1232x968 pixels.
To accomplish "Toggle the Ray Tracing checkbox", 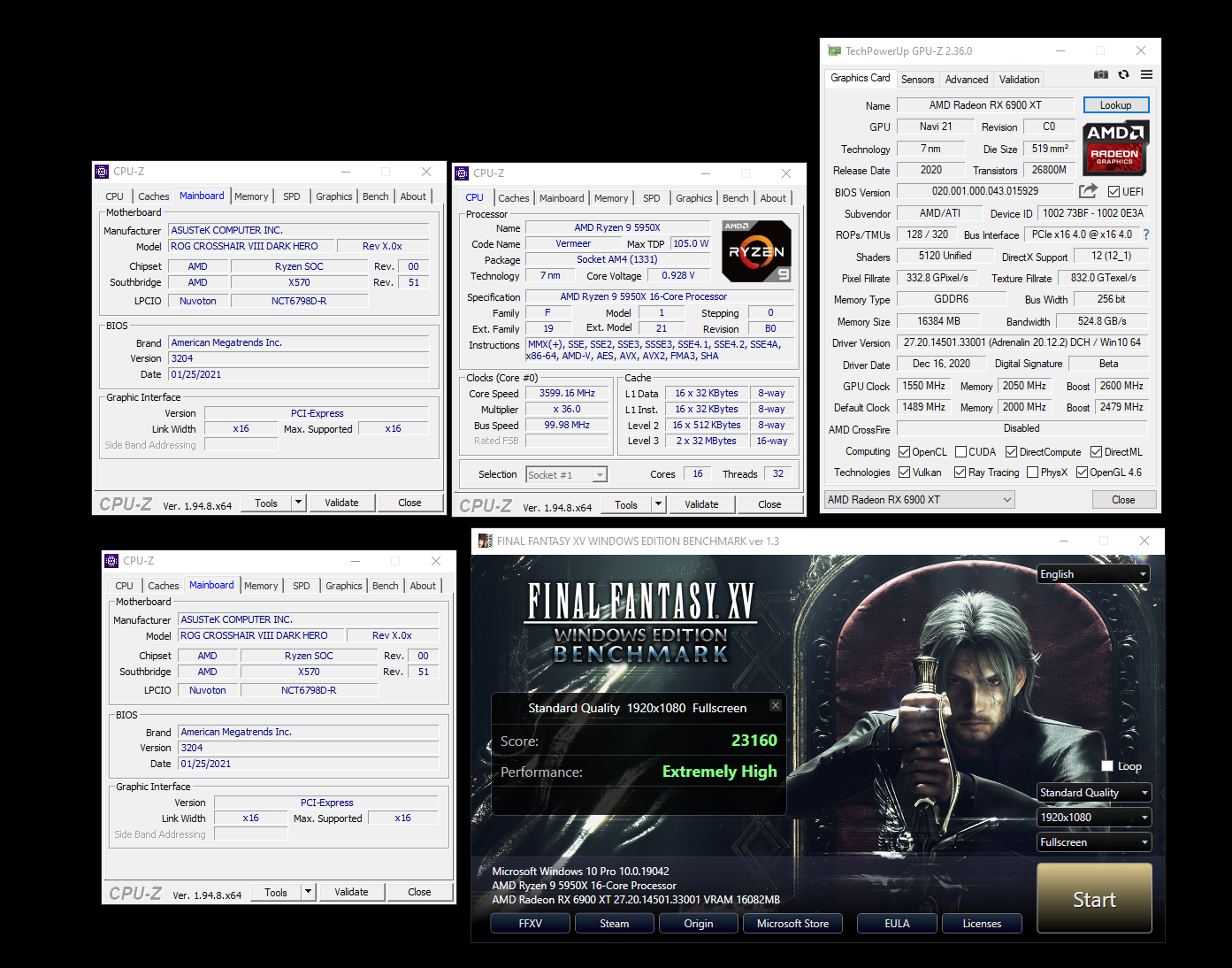I will click(x=960, y=472).
